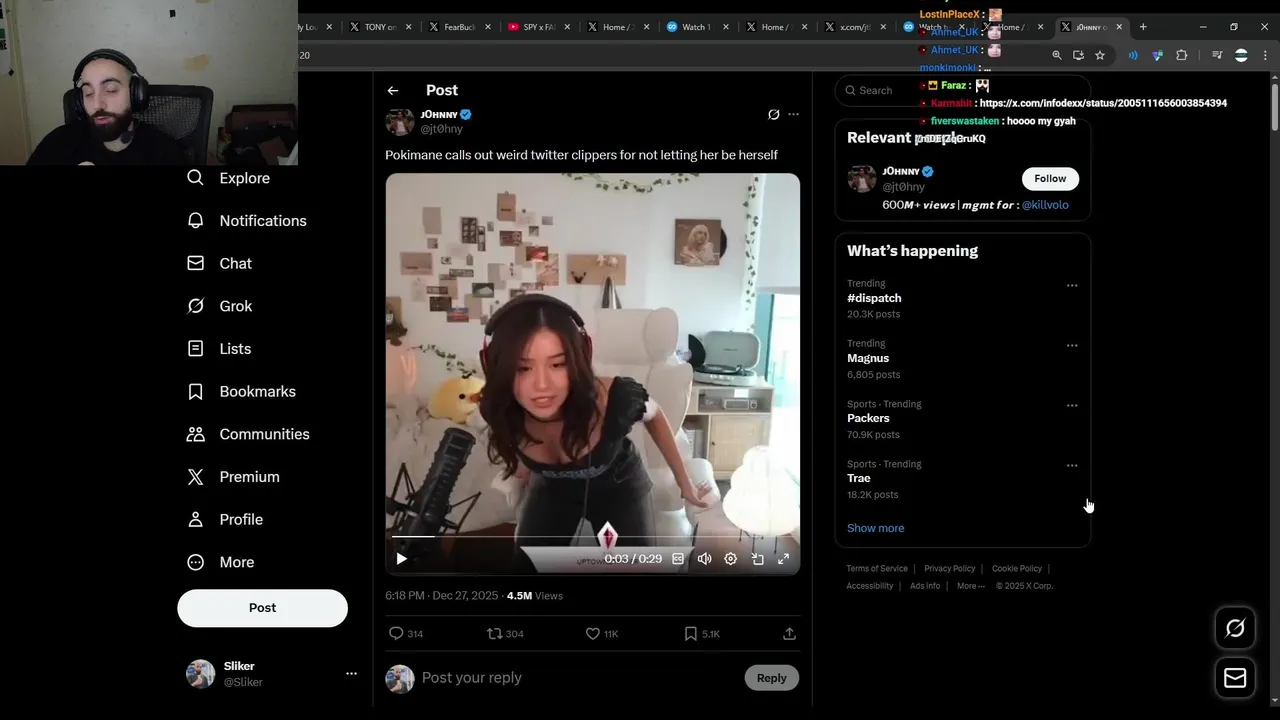Go back with the Post back arrow
The height and width of the screenshot is (720, 1280).
coord(393,90)
